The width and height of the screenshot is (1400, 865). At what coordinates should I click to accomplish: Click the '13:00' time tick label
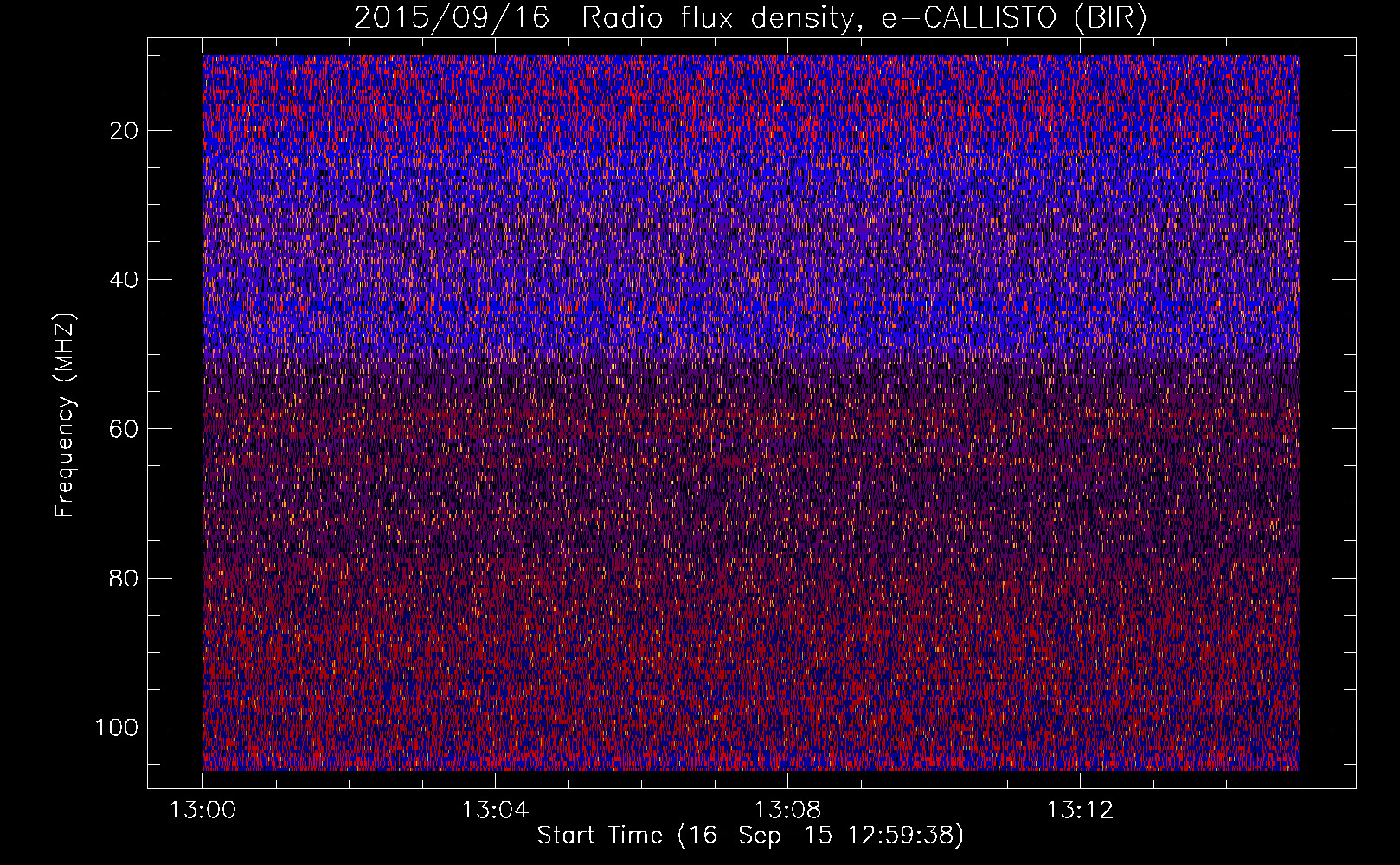[x=203, y=811]
